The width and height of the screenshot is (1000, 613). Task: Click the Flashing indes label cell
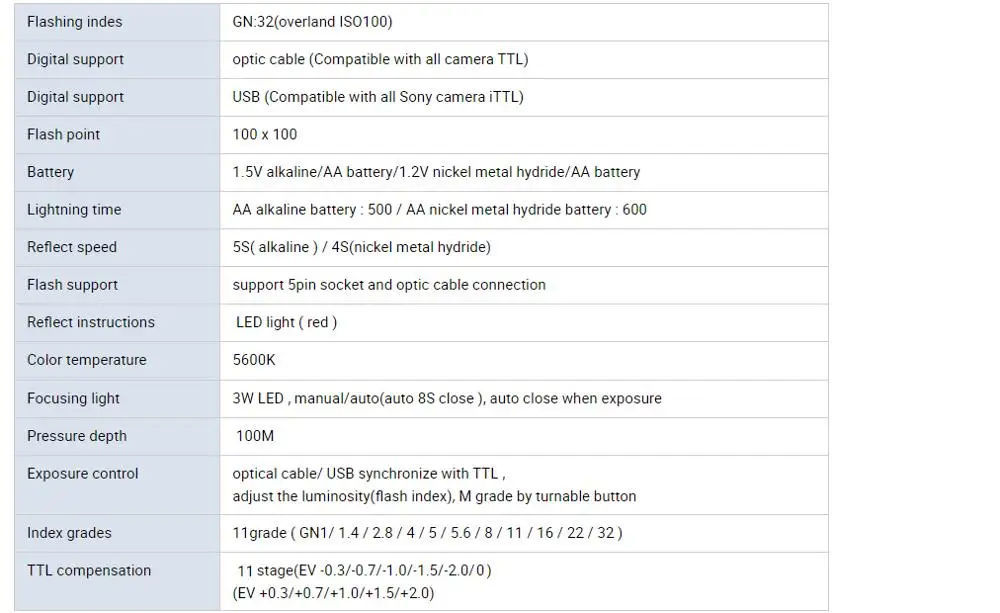click(117, 22)
